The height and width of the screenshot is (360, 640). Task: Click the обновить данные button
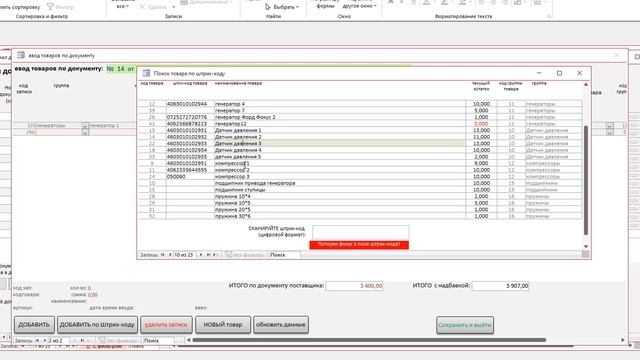coord(281,325)
